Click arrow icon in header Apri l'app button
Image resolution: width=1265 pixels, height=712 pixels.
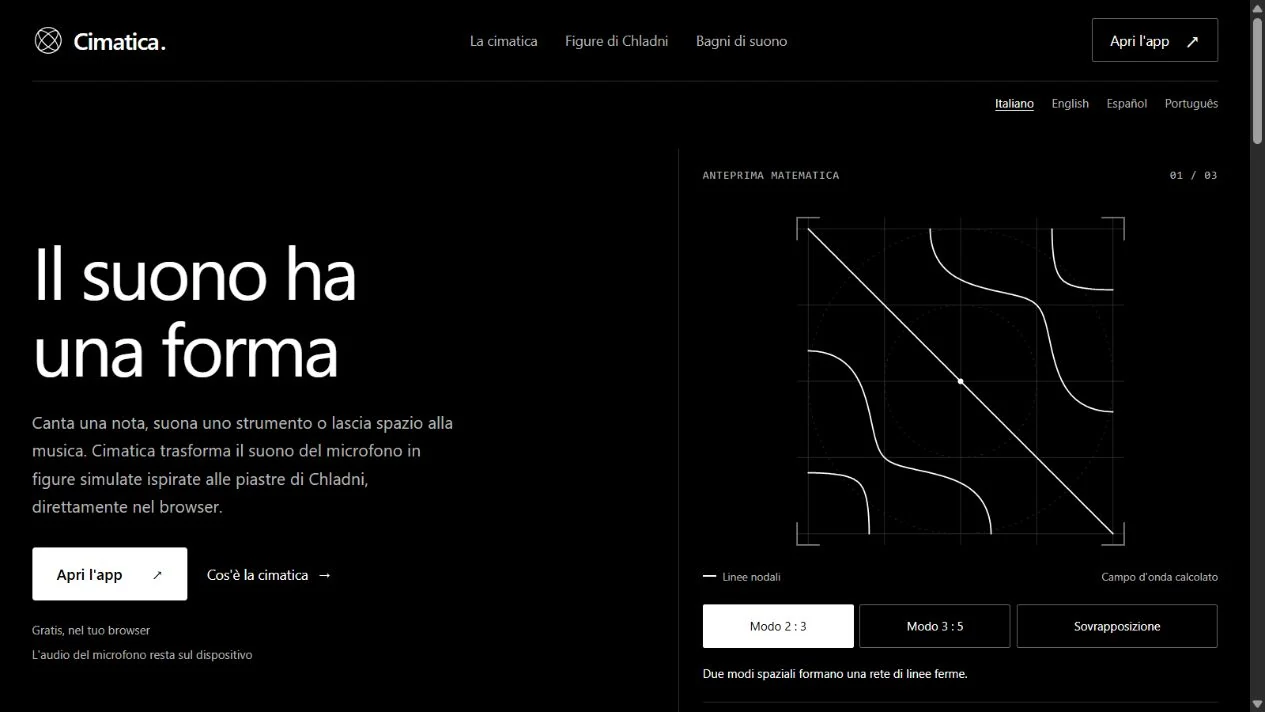pos(1192,42)
